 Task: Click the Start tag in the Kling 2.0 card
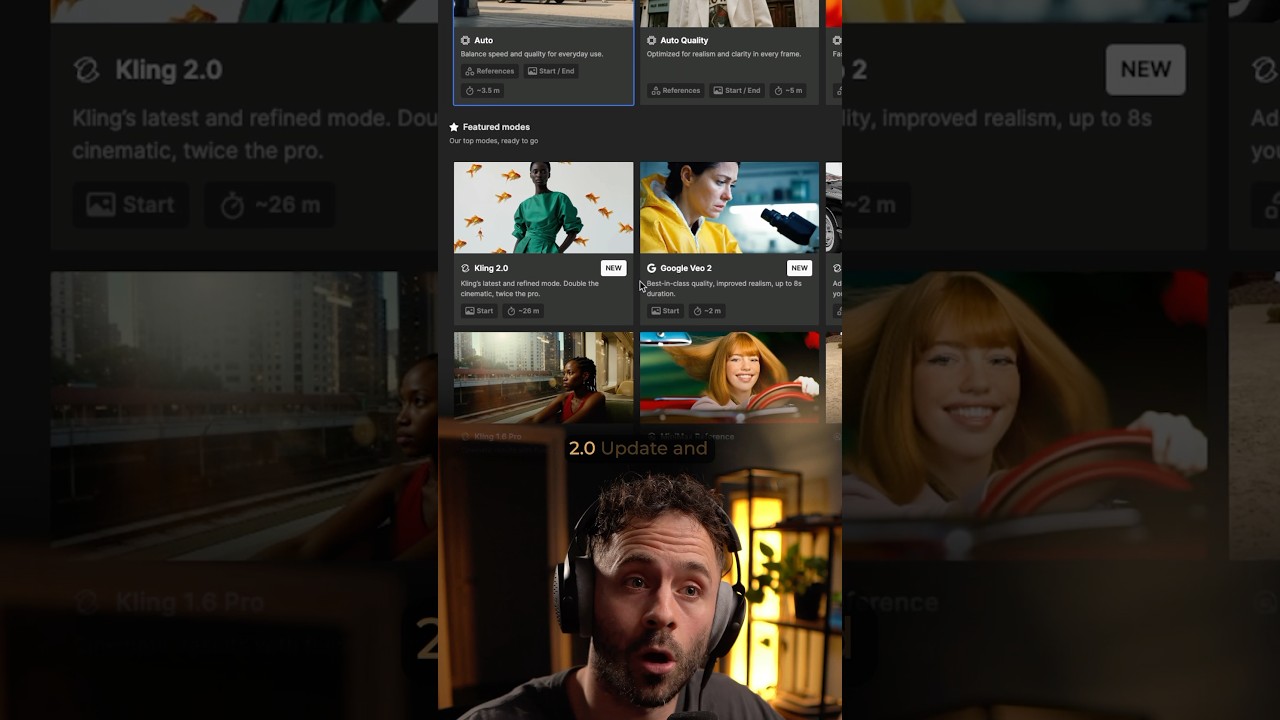(479, 311)
